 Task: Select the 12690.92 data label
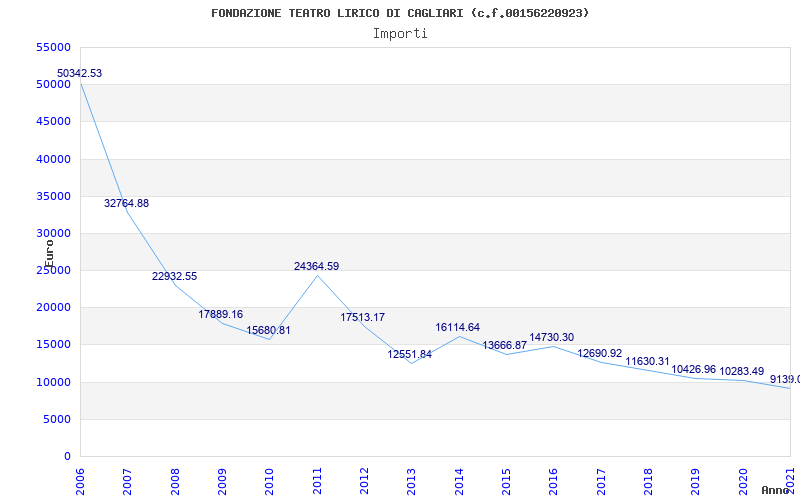click(x=599, y=354)
